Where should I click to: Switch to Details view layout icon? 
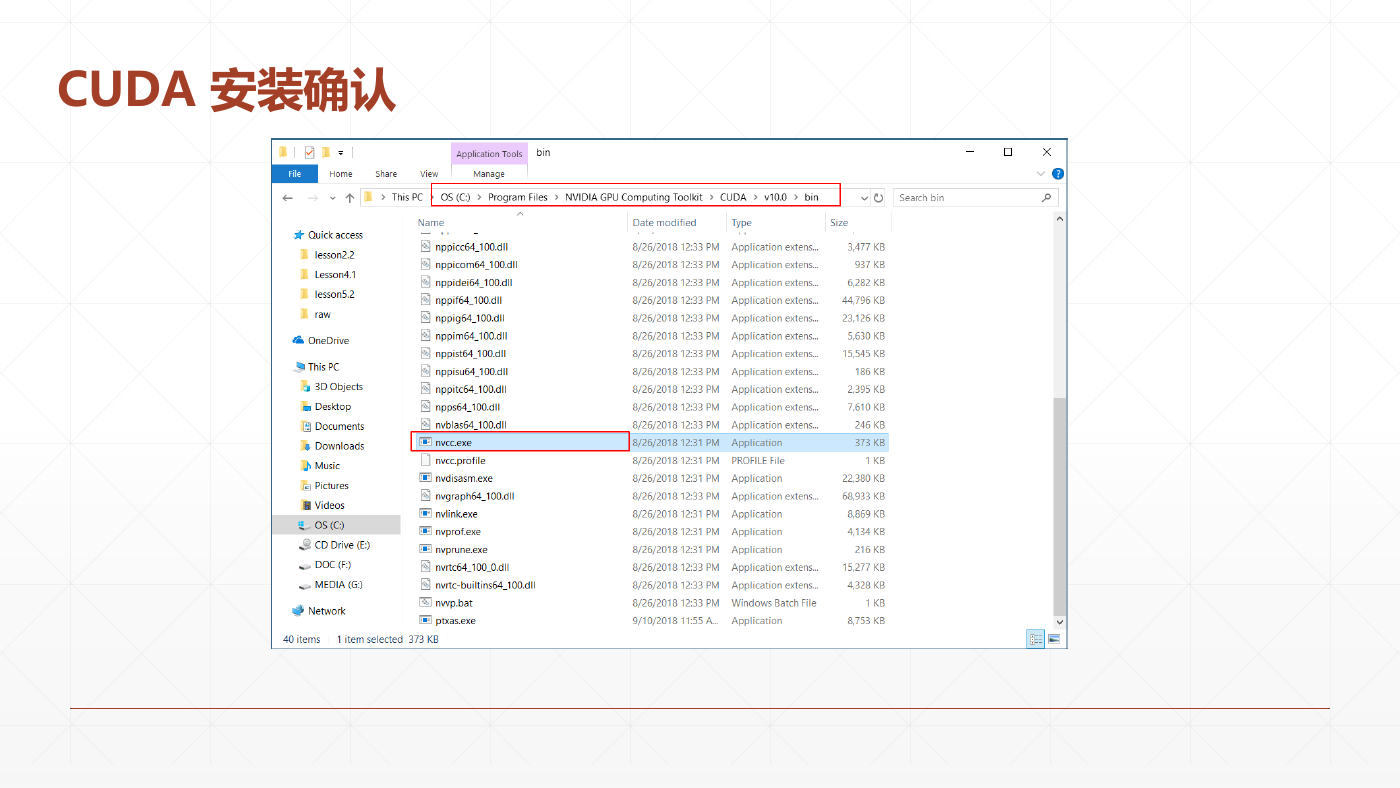1036,639
